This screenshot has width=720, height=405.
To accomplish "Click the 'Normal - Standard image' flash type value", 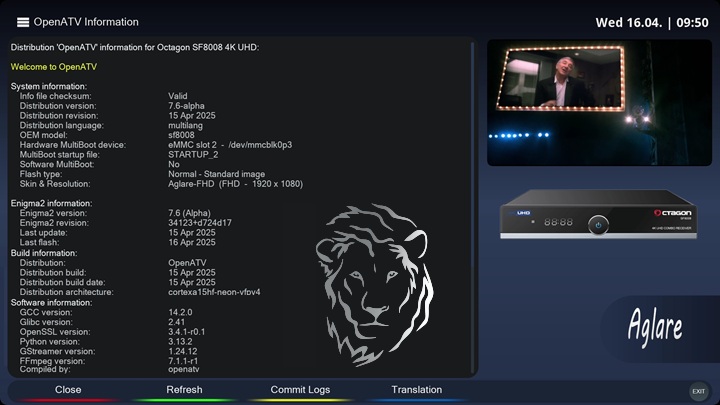I will (217, 174).
